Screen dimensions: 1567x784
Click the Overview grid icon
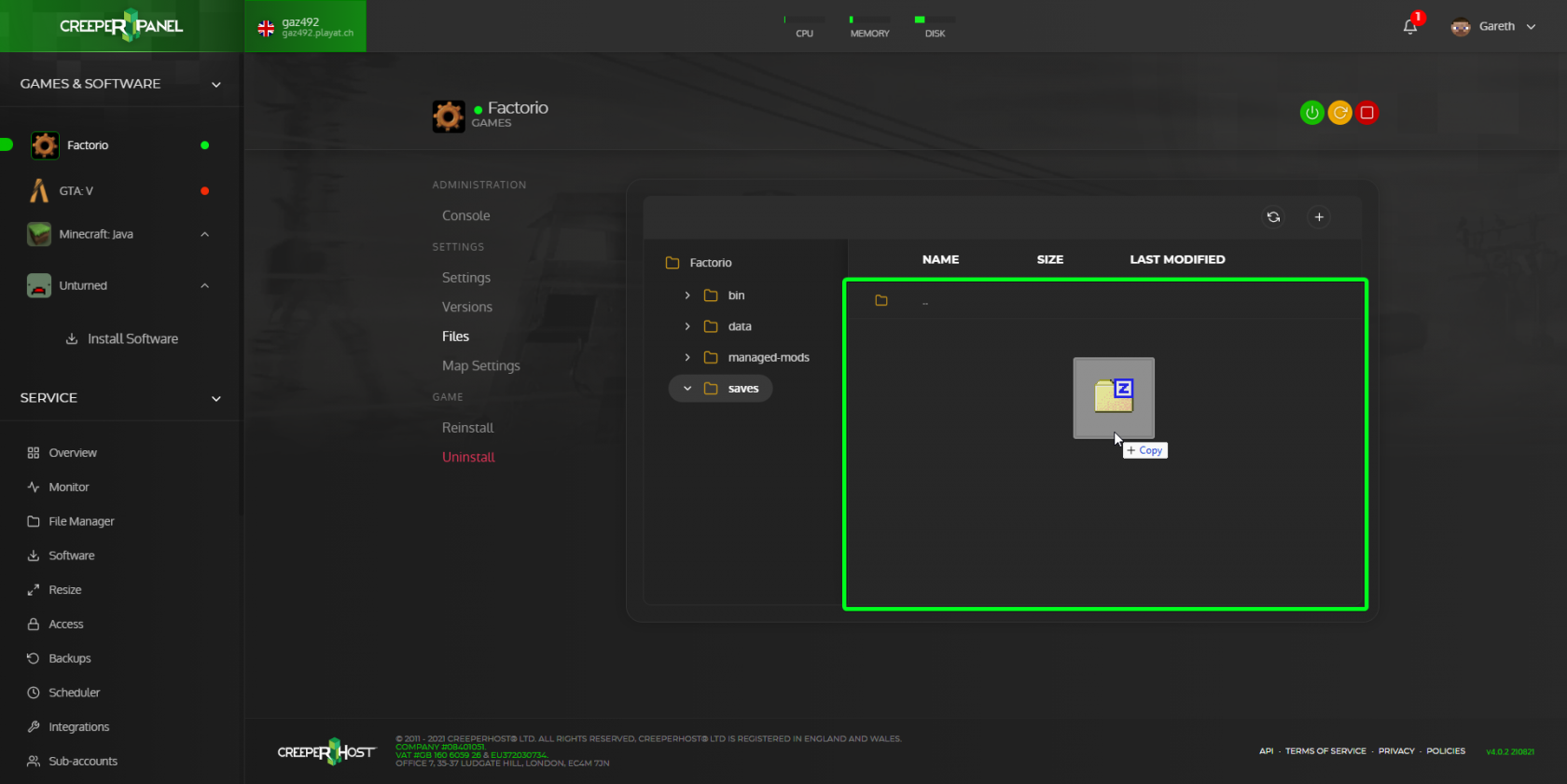(34, 453)
